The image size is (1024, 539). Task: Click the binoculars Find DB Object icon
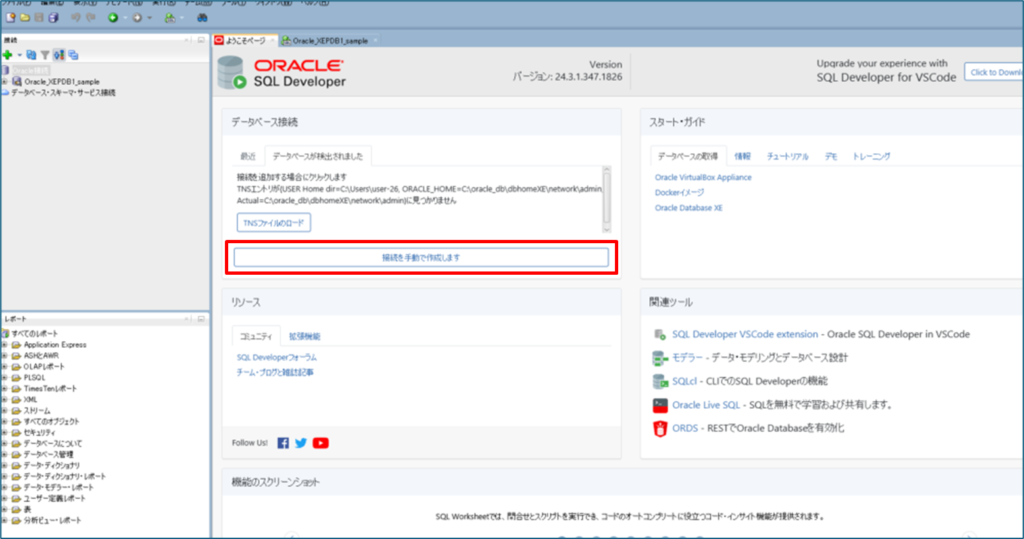click(x=202, y=18)
